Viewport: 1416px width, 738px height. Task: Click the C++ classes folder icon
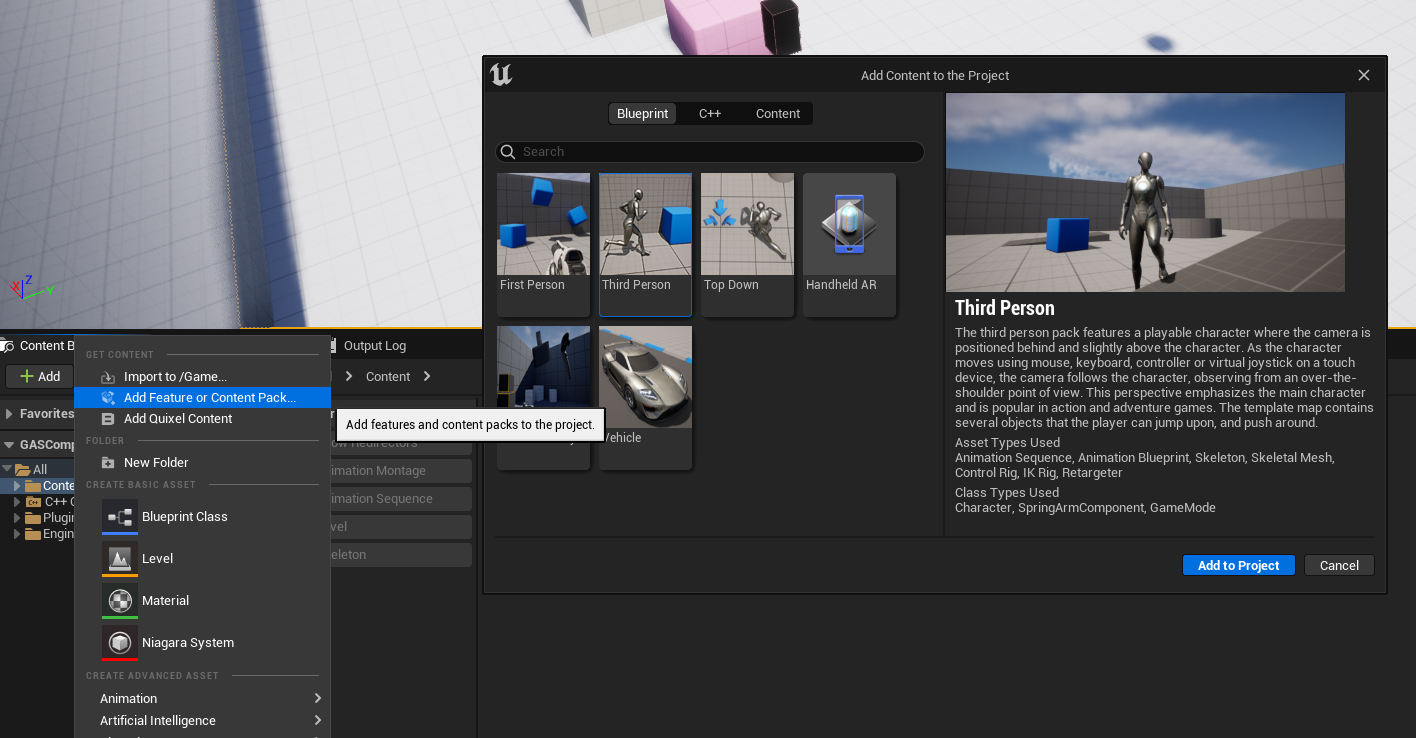pos(33,501)
